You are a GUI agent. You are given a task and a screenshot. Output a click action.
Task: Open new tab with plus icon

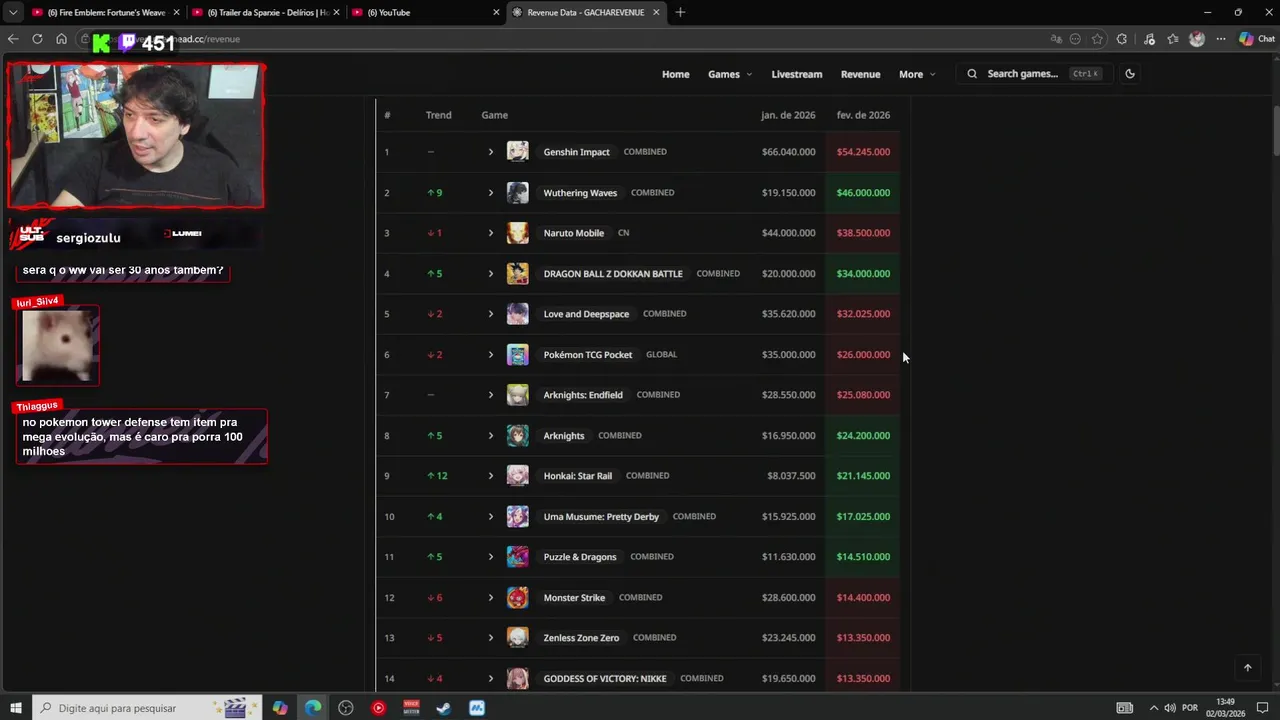tap(680, 12)
